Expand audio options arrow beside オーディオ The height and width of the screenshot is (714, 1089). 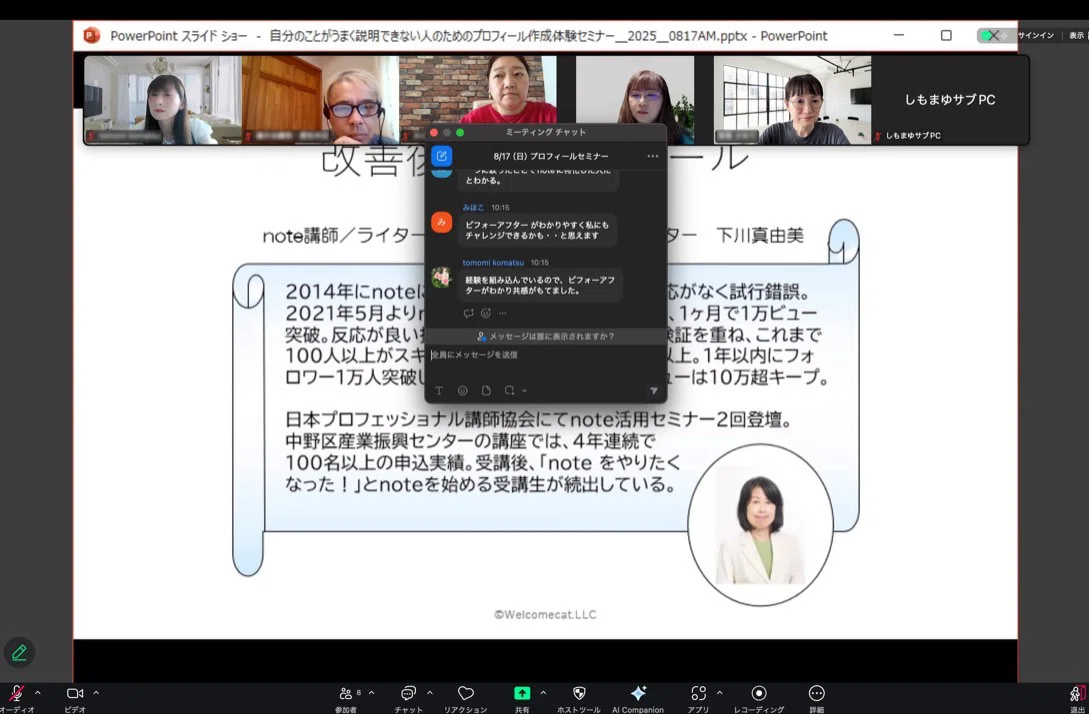[38, 692]
